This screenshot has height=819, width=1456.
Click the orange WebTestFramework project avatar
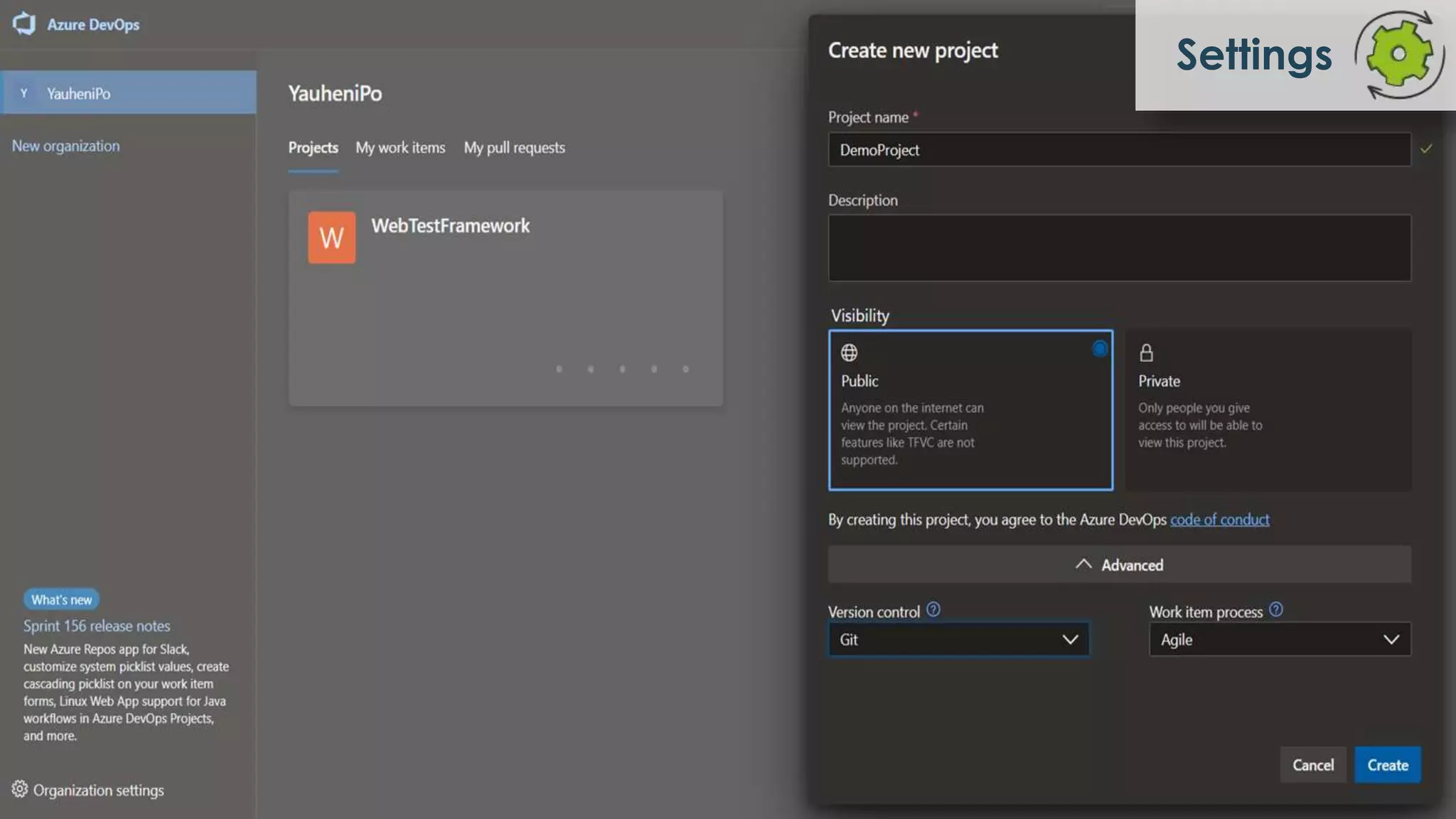coord(331,237)
